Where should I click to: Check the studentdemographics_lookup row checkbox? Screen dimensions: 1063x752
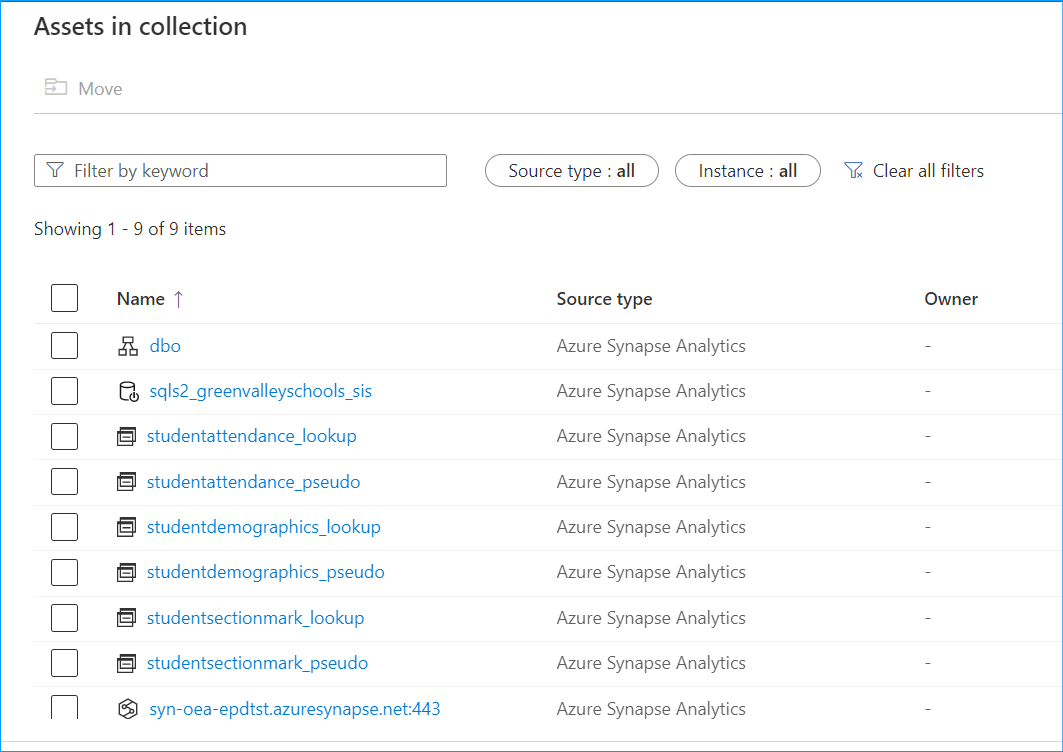click(x=64, y=527)
